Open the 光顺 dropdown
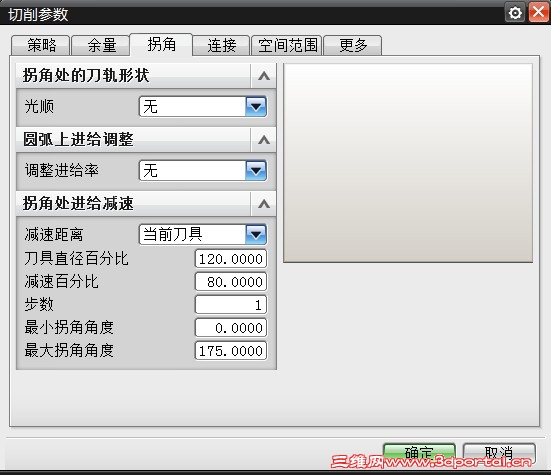 pyautogui.click(x=203, y=106)
